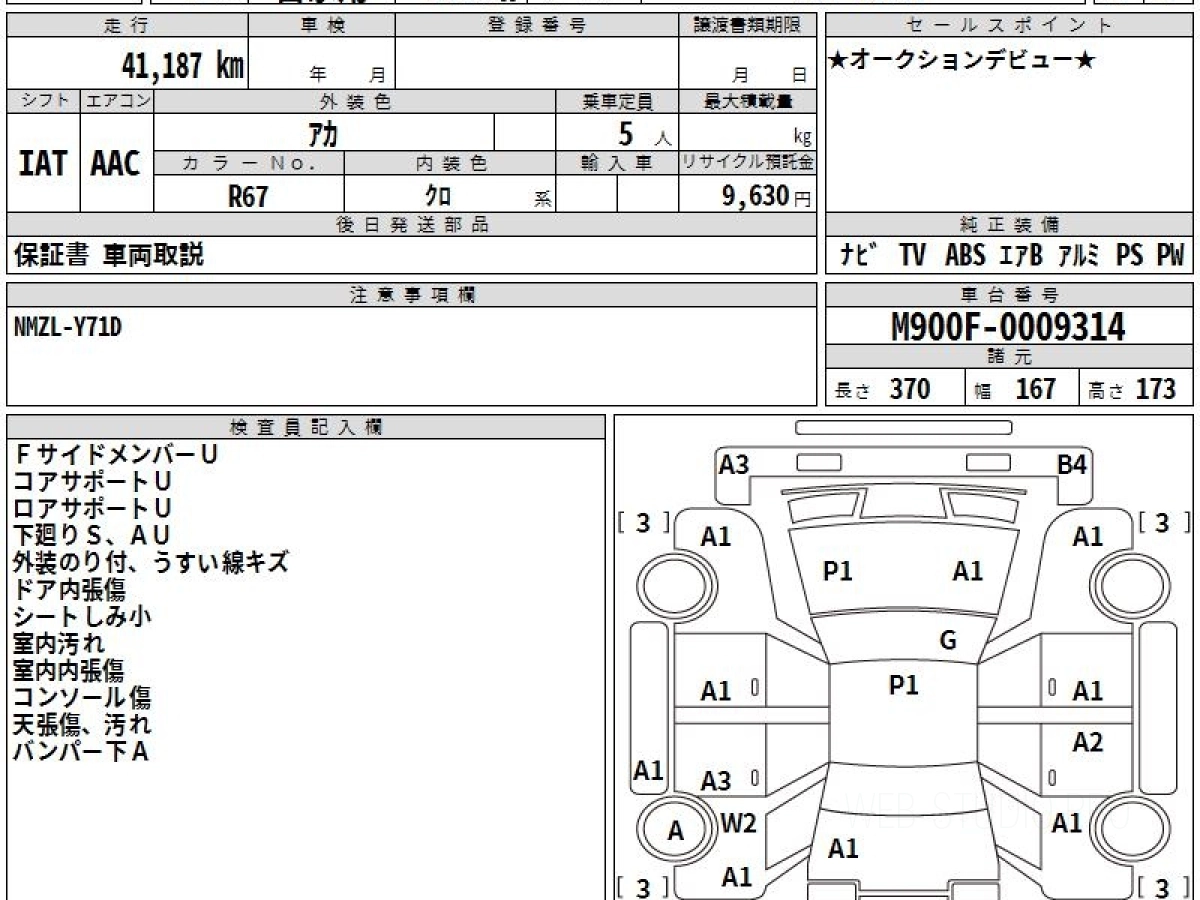Select the inspector note コンソール傷
1200x900 pixels.
click(x=82, y=697)
